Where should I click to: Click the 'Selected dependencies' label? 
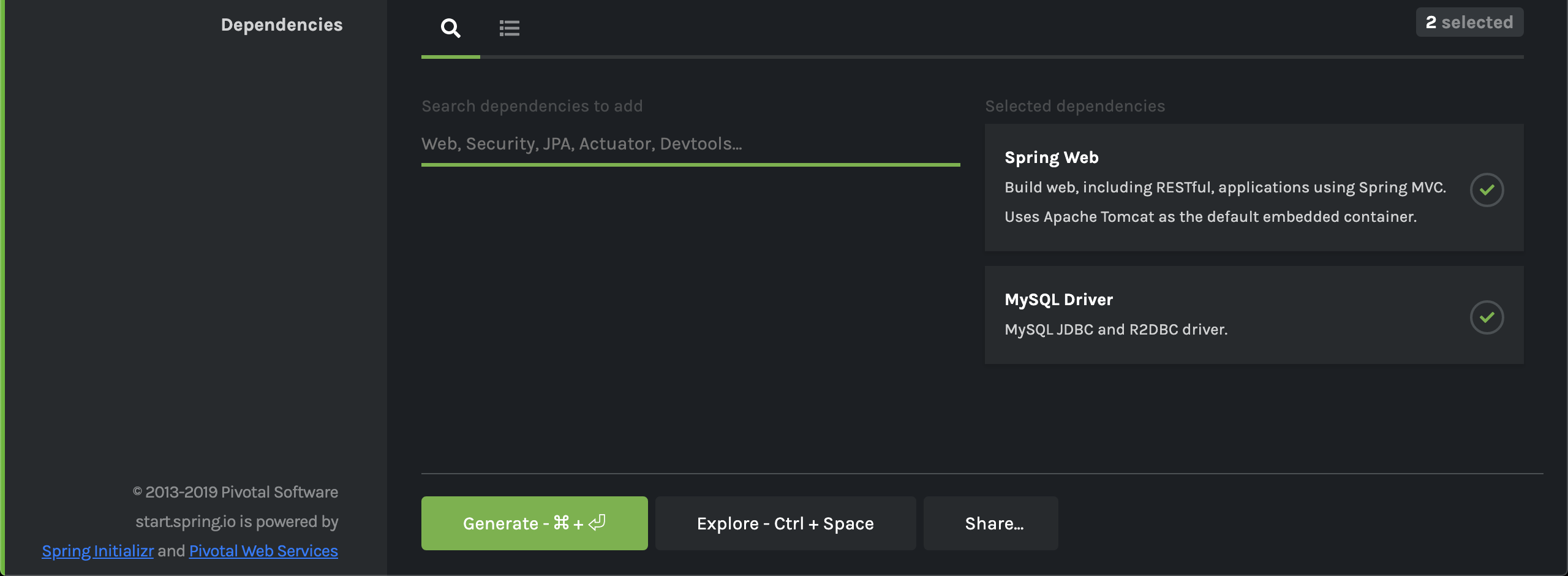click(1075, 106)
